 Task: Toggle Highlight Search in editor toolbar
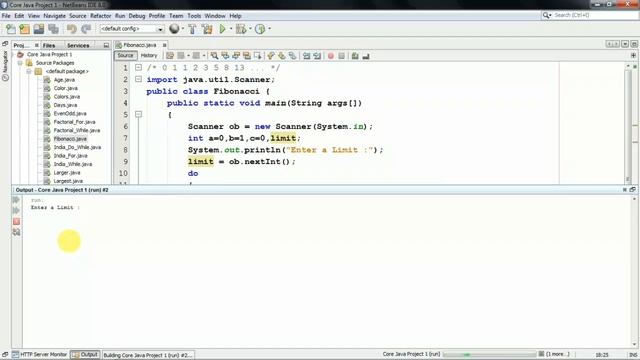pyautogui.click(x=247, y=56)
